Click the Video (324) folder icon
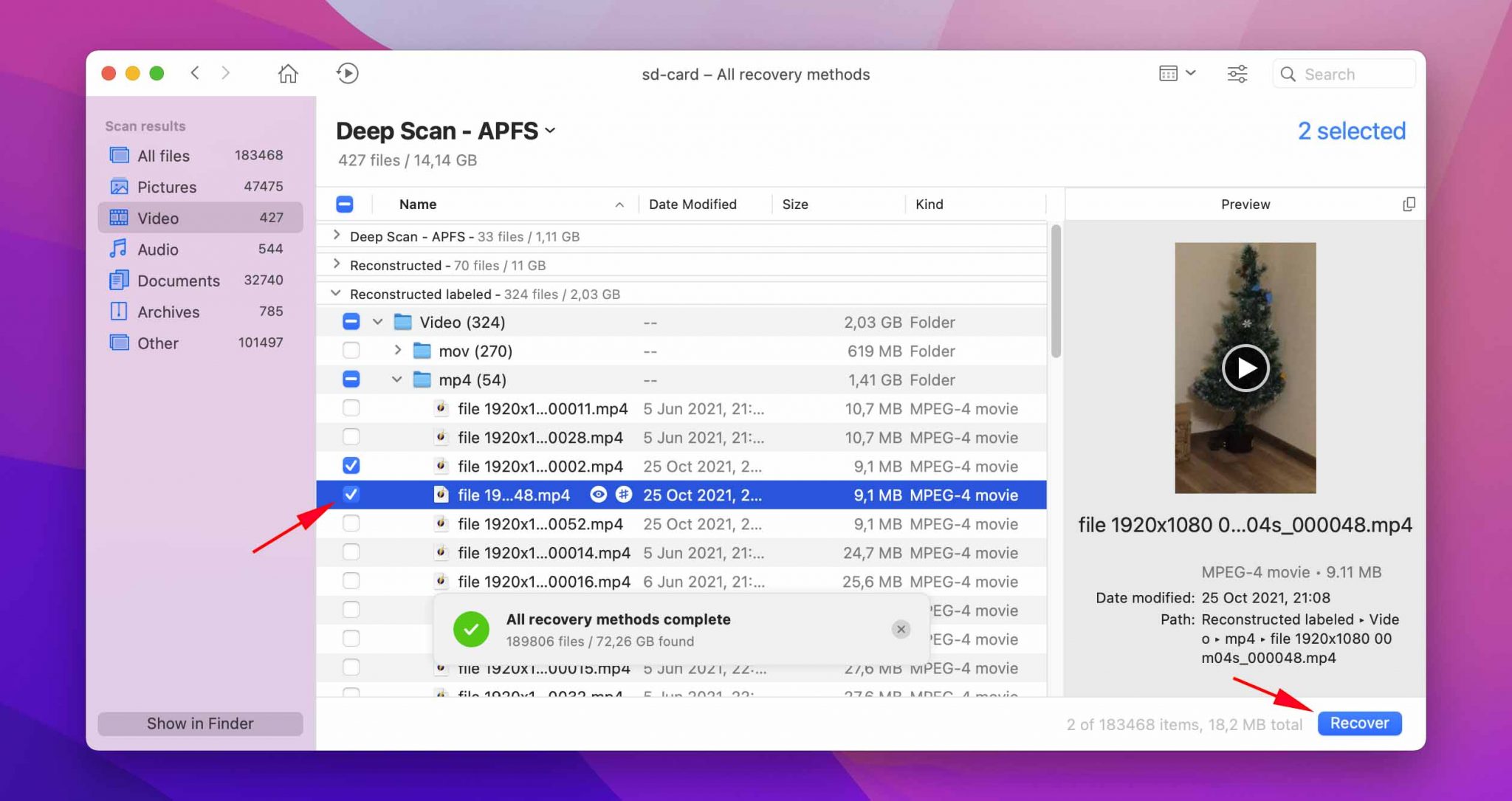The width and height of the screenshot is (1512, 801). coord(402,322)
